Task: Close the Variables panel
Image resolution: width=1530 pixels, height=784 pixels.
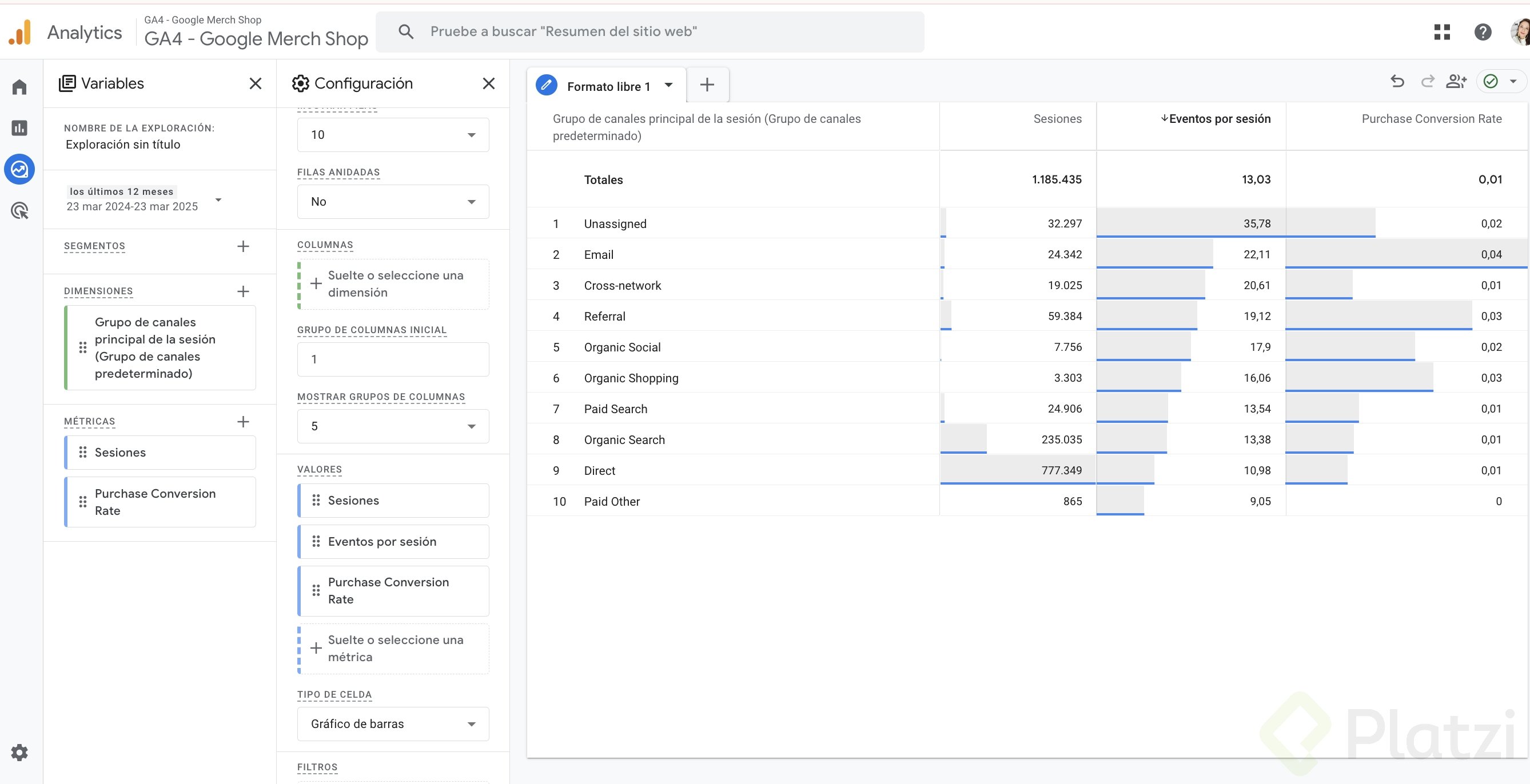Action: (x=256, y=83)
